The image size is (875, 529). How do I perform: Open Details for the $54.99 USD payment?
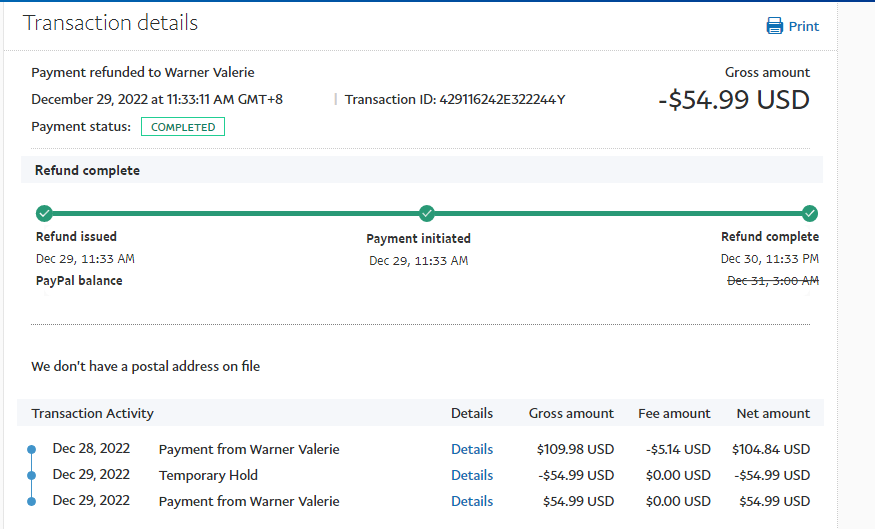pyautogui.click(x=472, y=501)
